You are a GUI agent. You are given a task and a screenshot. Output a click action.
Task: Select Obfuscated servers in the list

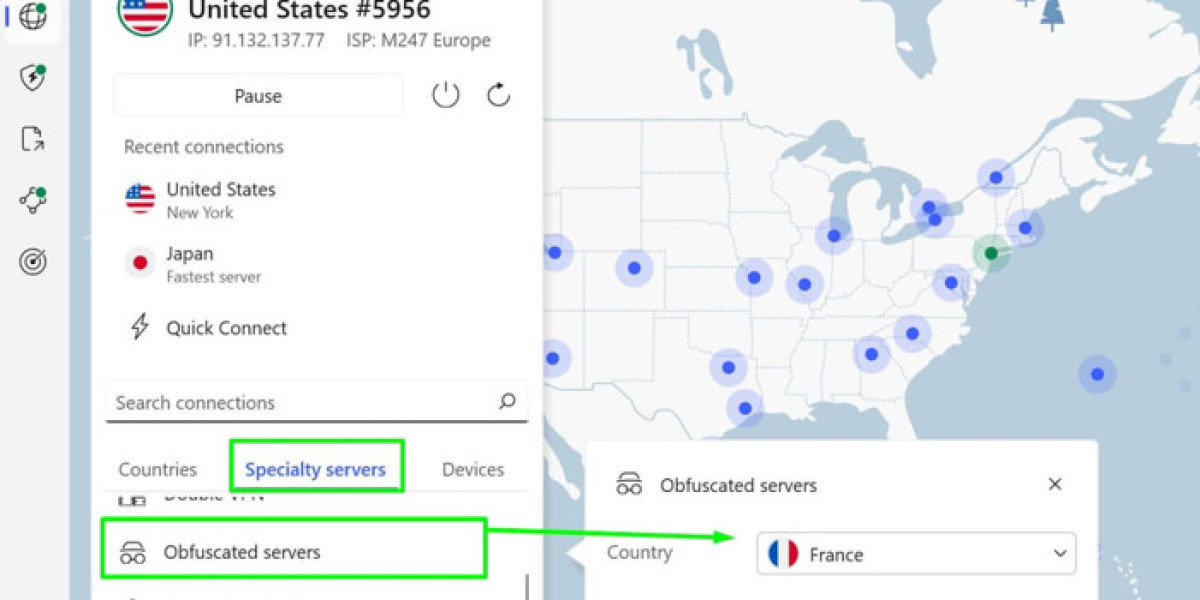coord(242,551)
